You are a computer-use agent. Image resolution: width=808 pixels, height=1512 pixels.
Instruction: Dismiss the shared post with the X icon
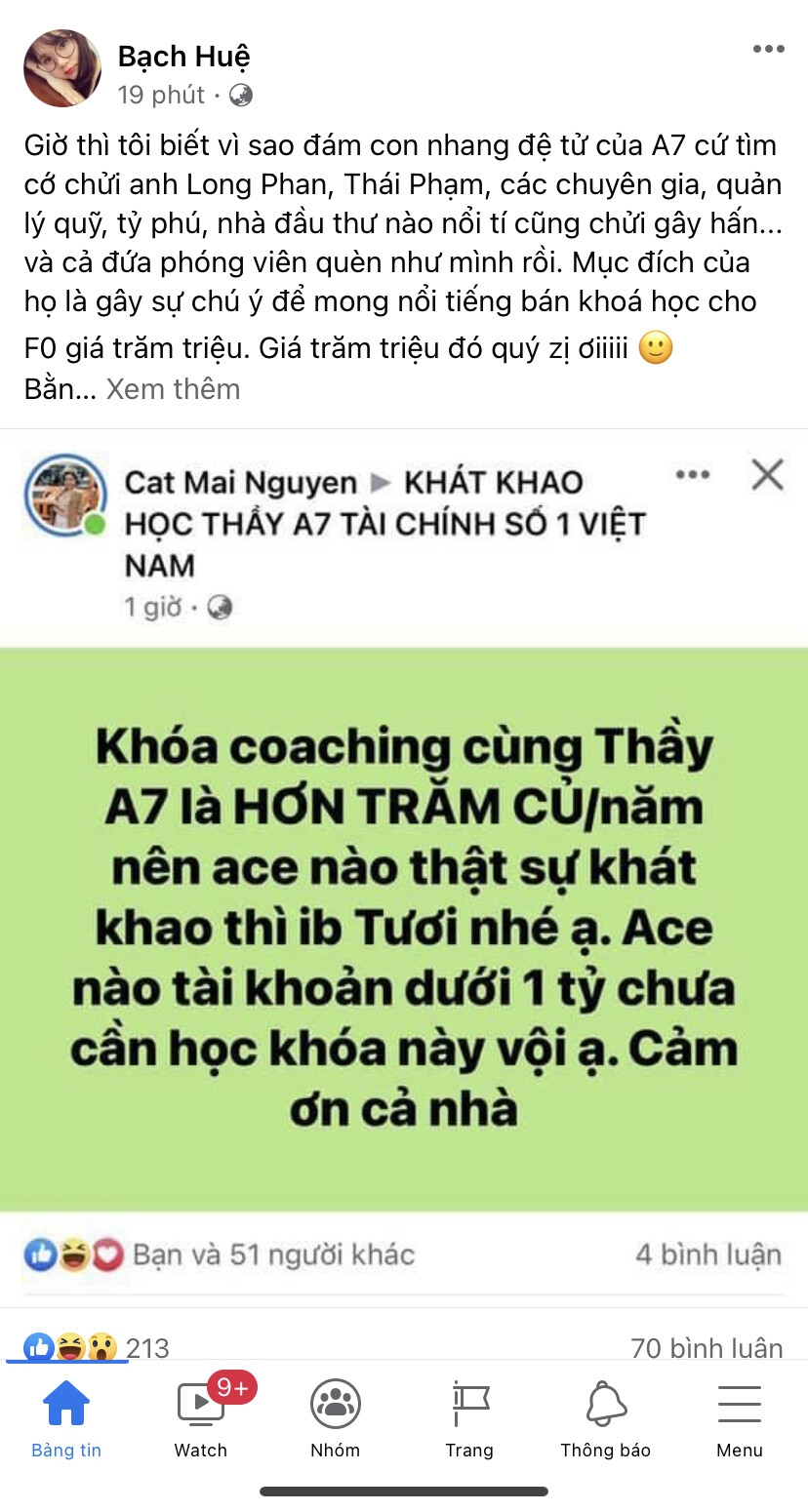pyautogui.click(x=768, y=475)
